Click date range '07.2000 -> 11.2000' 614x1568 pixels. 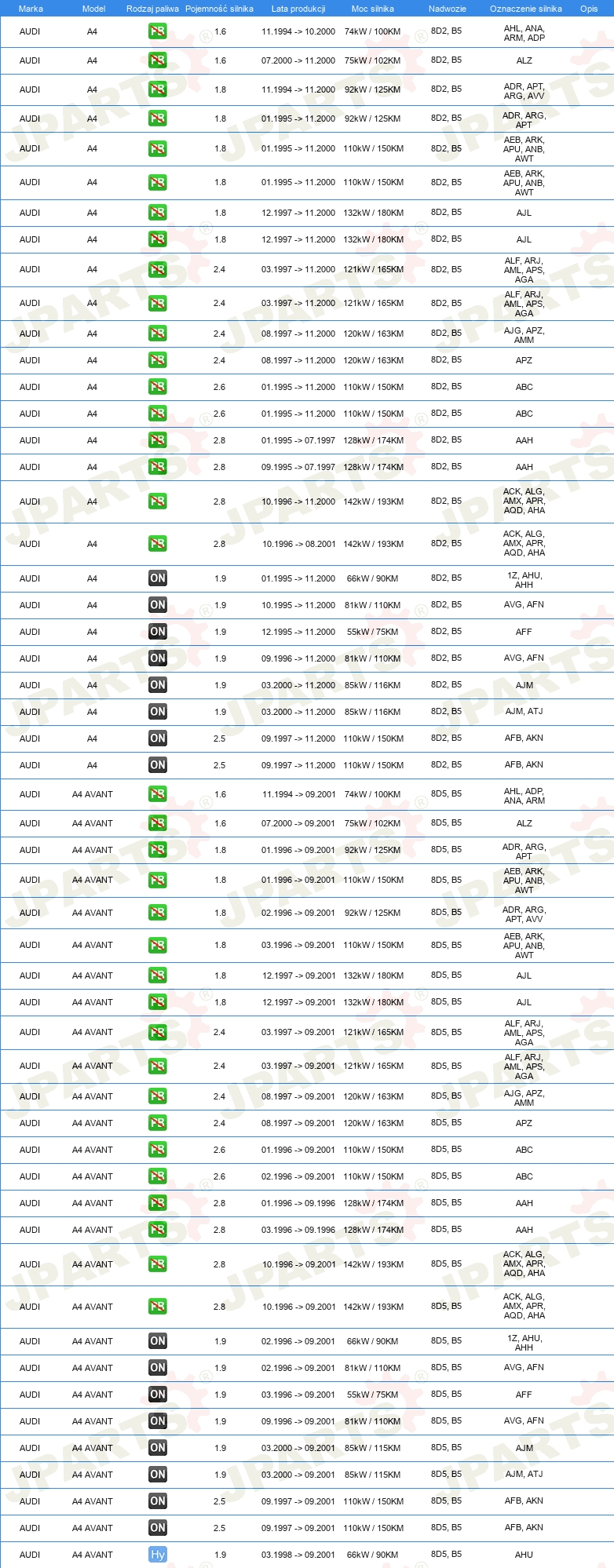click(298, 60)
